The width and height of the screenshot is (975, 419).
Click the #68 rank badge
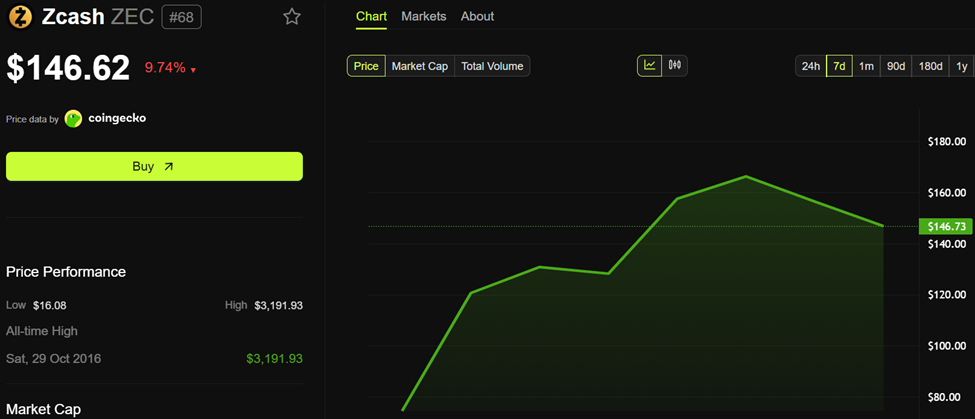point(182,17)
